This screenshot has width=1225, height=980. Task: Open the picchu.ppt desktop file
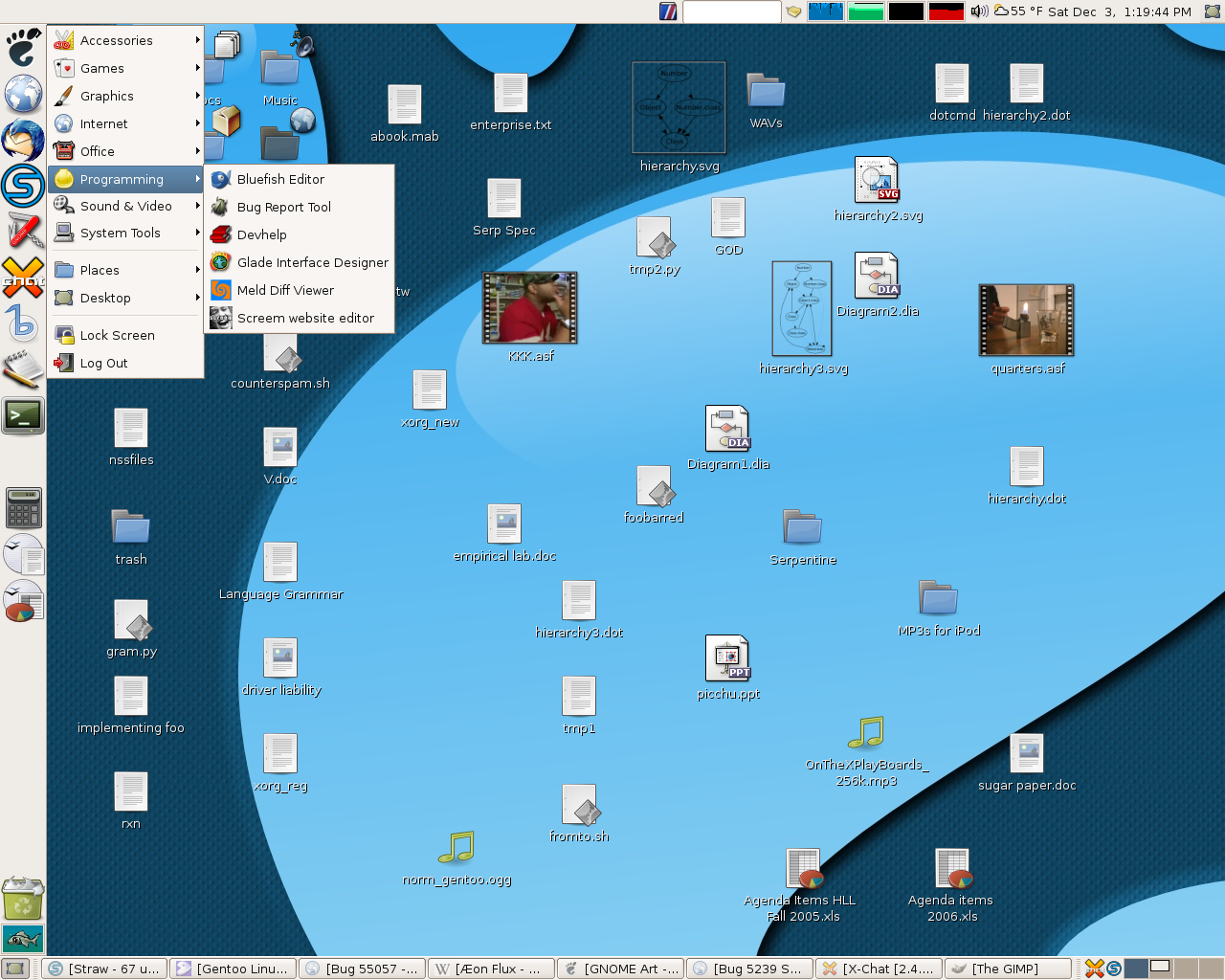[x=728, y=658]
